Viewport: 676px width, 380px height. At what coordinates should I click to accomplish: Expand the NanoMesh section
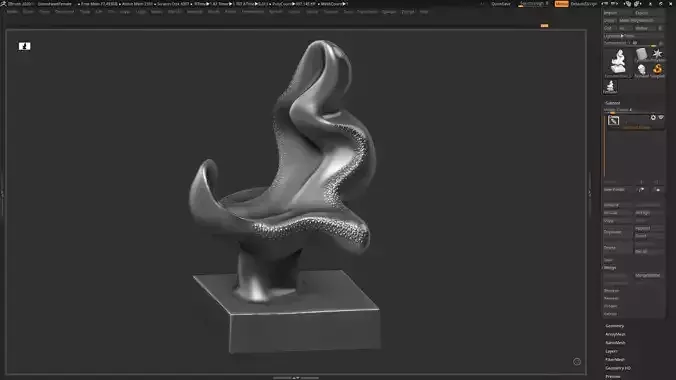(615, 343)
